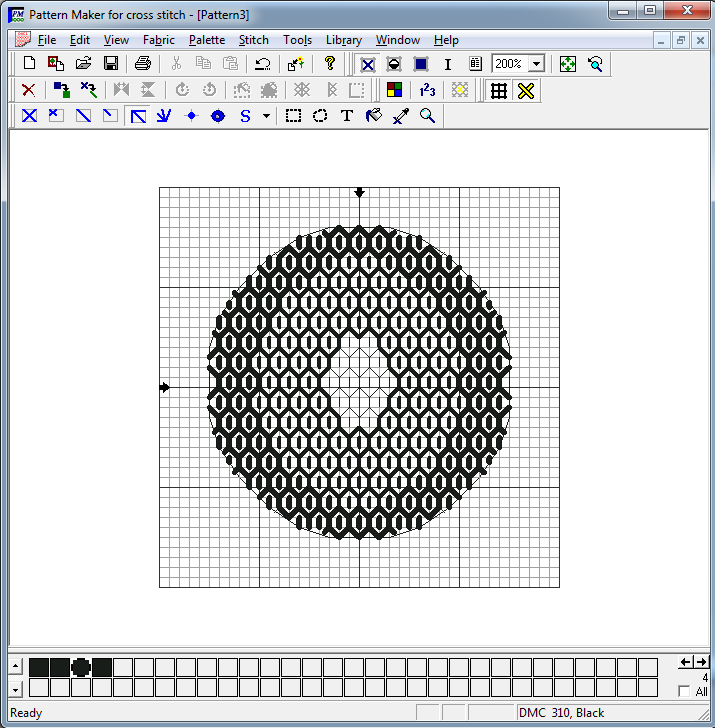Open the File menu
This screenshot has width=715, height=728.
coord(47,40)
